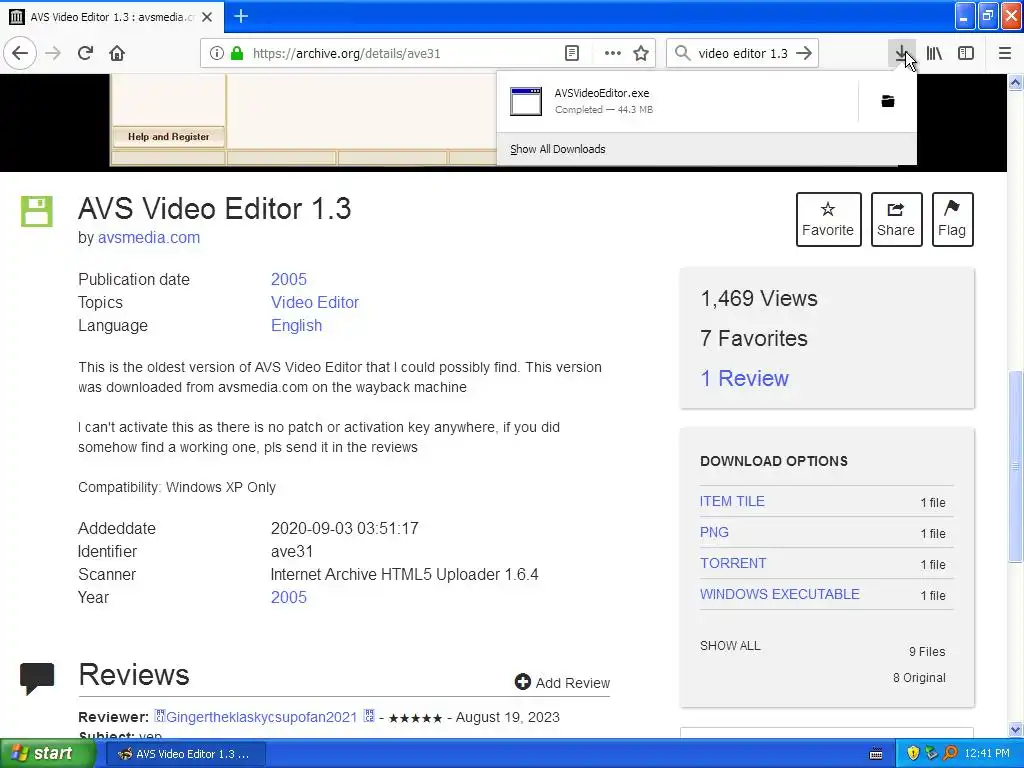This screenshot has width=1024, height=768.
Task: Share this archive item
Action: [x=896, y=219]
